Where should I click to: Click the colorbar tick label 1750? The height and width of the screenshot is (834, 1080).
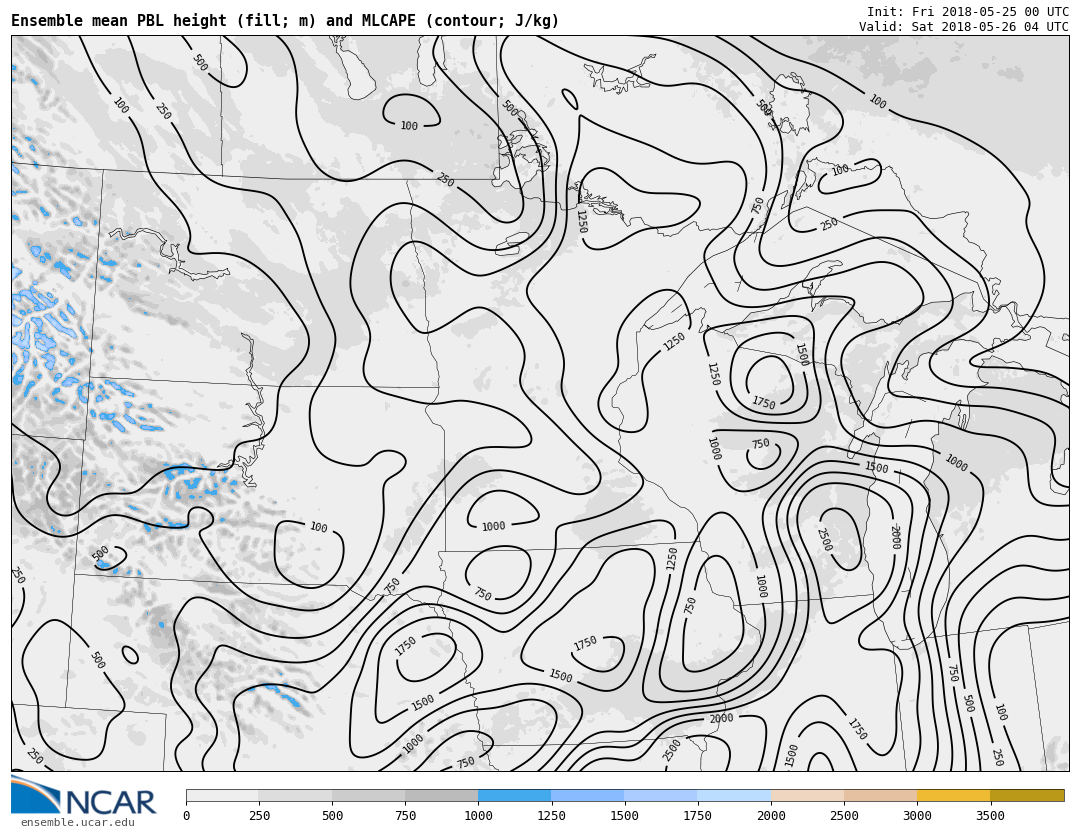[x=697, y=816]
